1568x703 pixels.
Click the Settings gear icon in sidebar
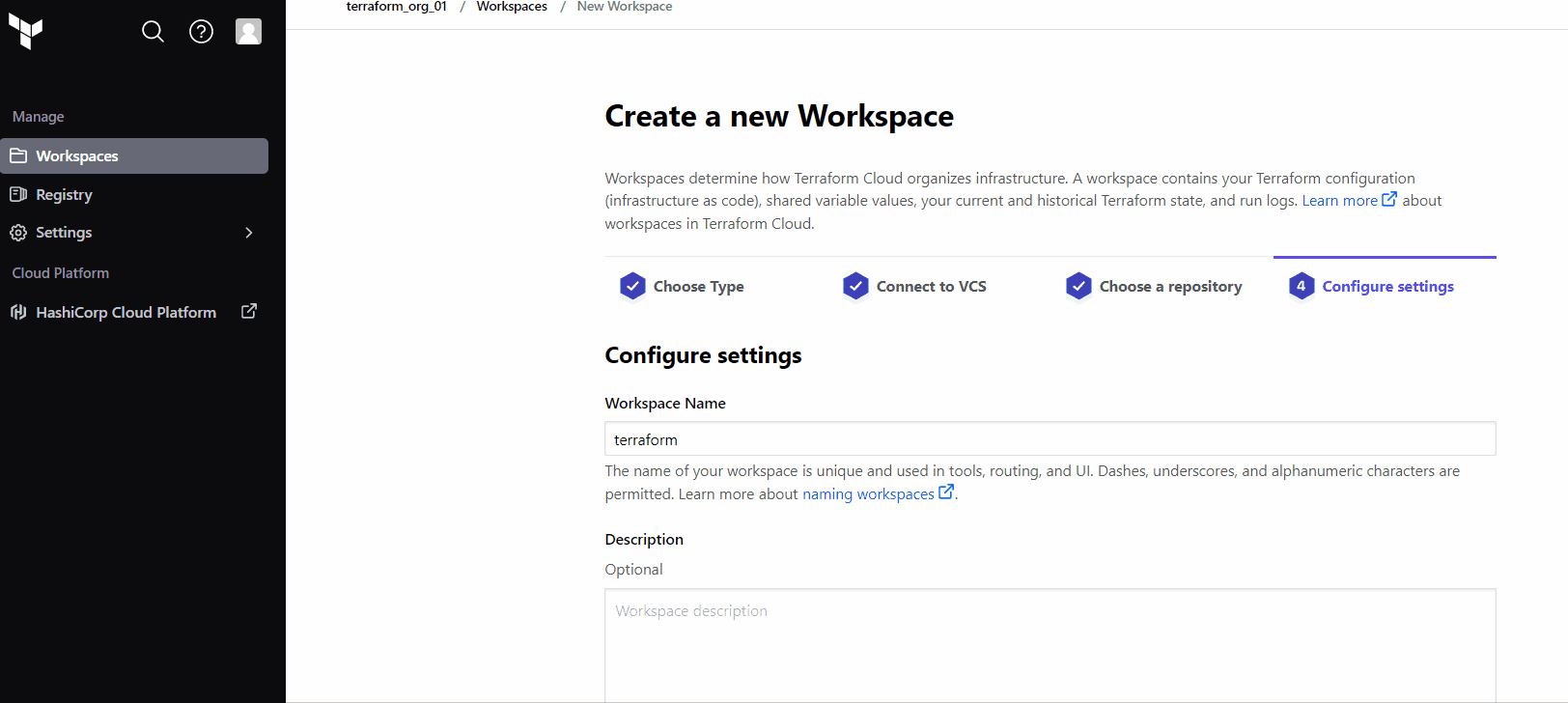(18, 233)
